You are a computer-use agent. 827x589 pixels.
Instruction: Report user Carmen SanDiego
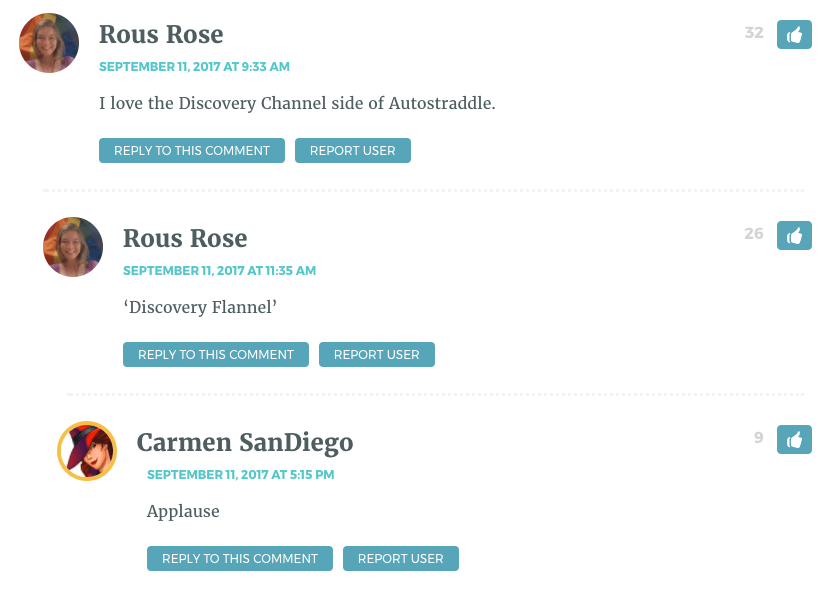click(401, 559)
